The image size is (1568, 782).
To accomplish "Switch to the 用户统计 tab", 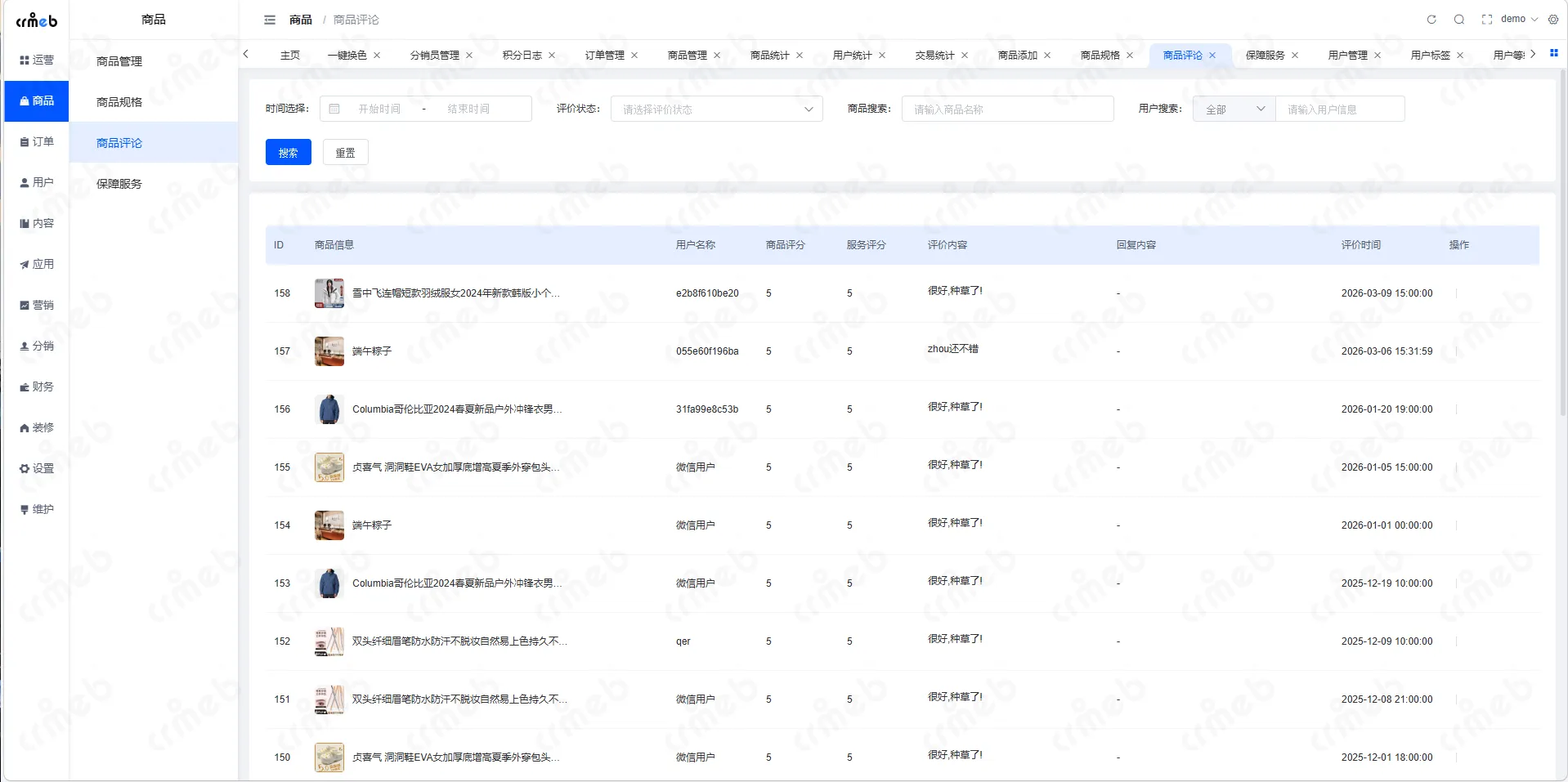I will point(853,56).
